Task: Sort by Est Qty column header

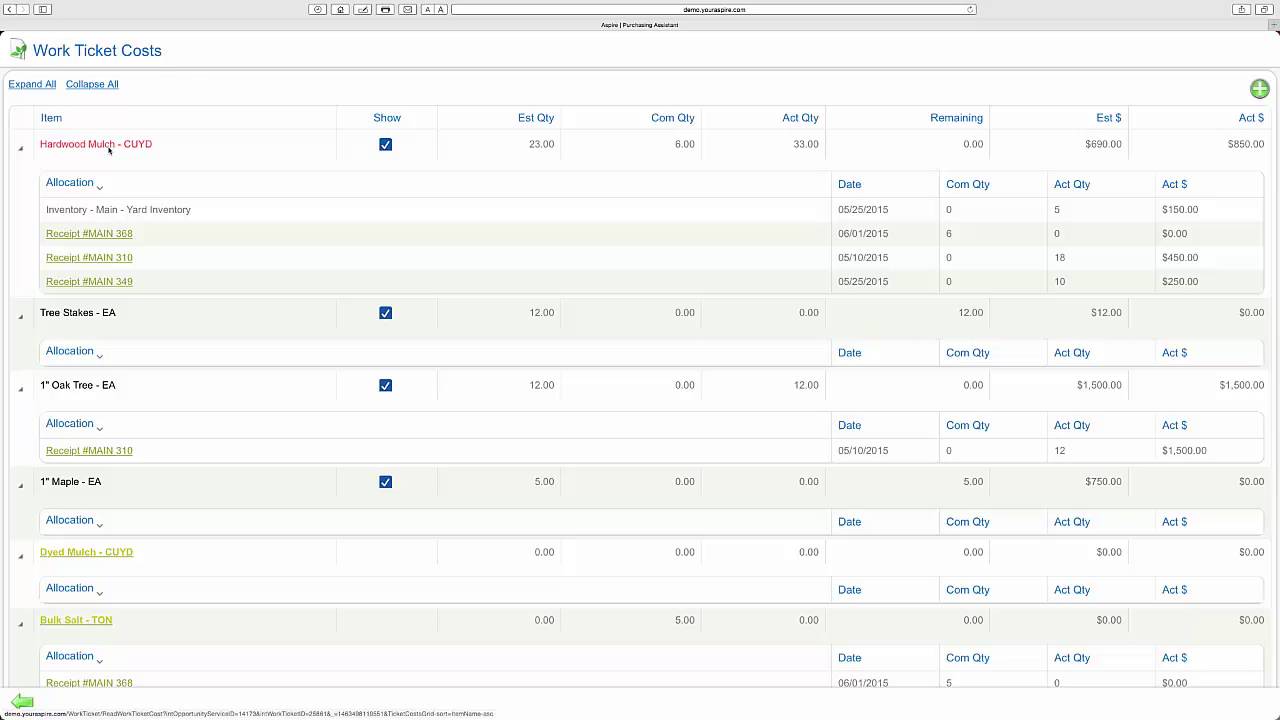Action: (x=536, y=118)
